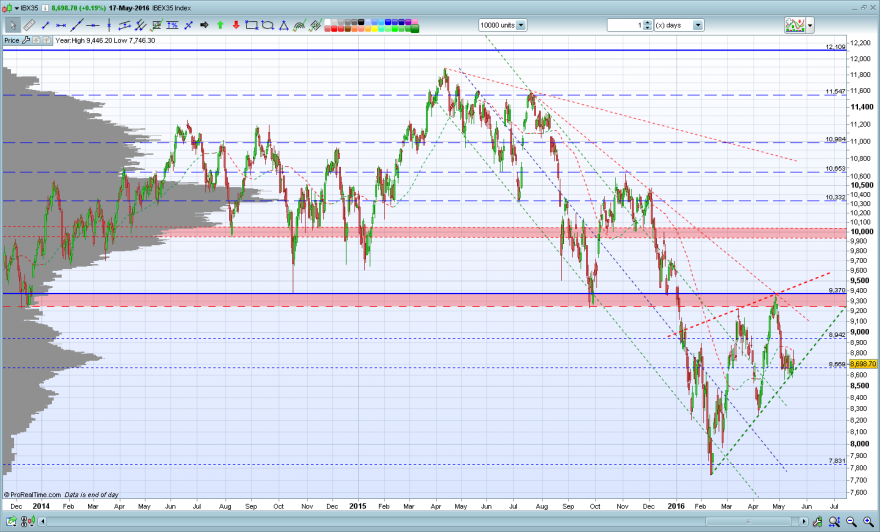This screenshot has height=532, width=880.
Task: Pick the pink color swatch
Action: (414, 21)
